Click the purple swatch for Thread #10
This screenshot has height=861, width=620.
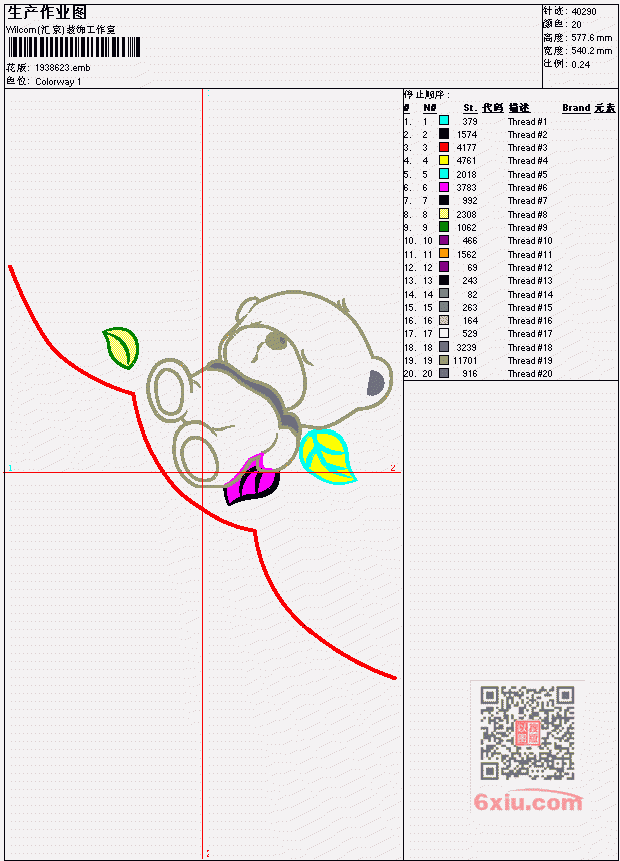click(x=444, y=240)
